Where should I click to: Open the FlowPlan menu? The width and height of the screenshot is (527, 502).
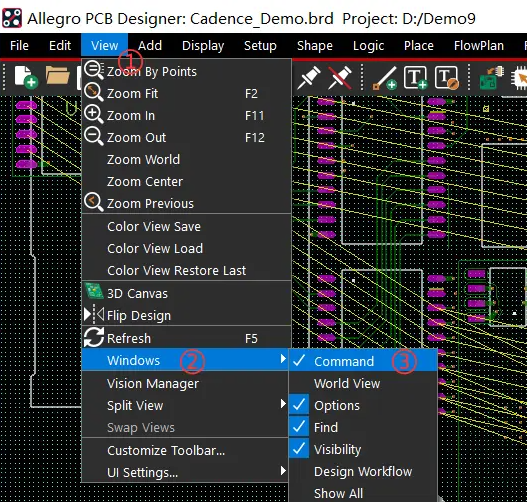click(479, 45)
